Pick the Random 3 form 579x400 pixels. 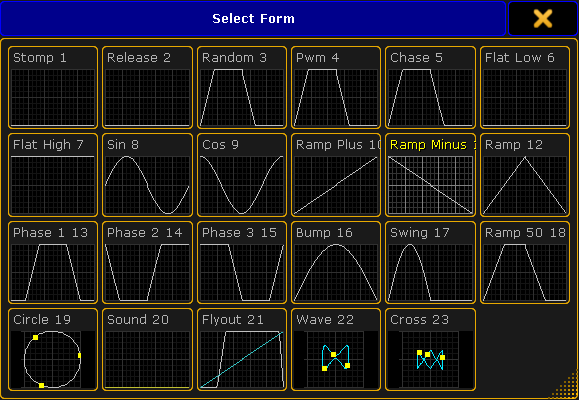(242, 88)
